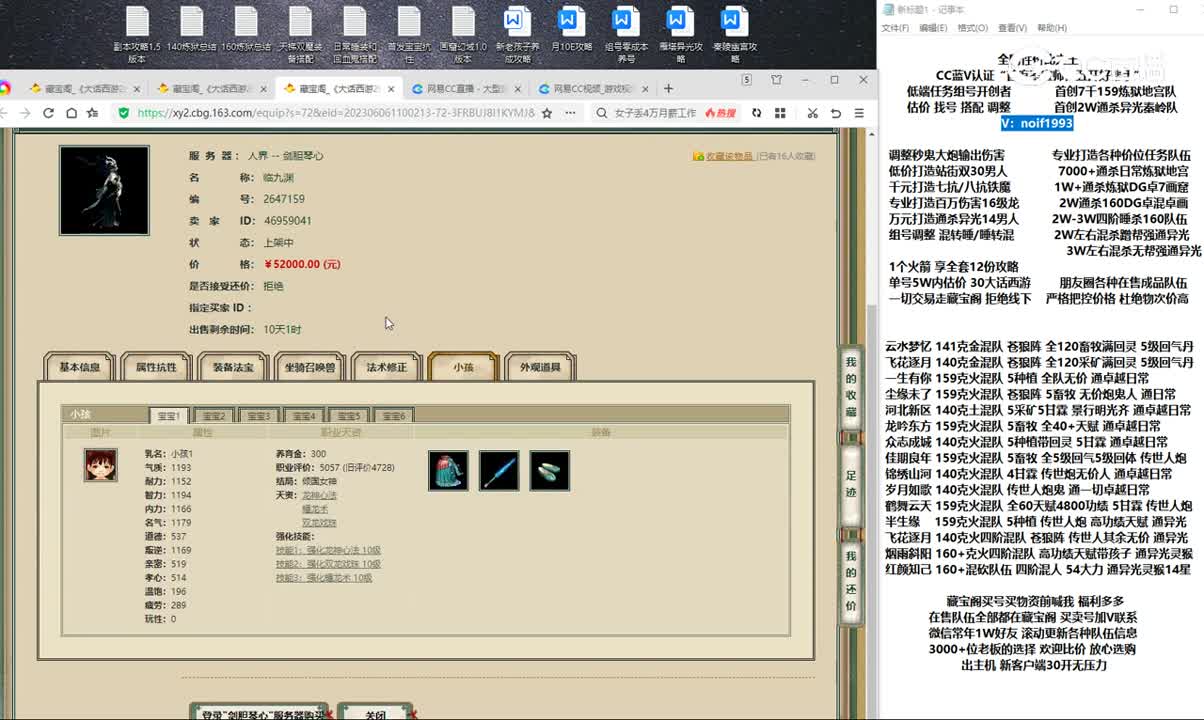Click the child's shoes equipment icon
This screenshot has width=1204, height=720.
click(550, 470)
